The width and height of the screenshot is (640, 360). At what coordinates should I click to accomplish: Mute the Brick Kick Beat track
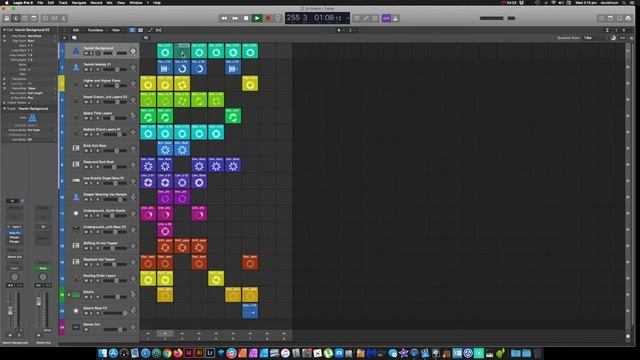[x=86, y=151]
